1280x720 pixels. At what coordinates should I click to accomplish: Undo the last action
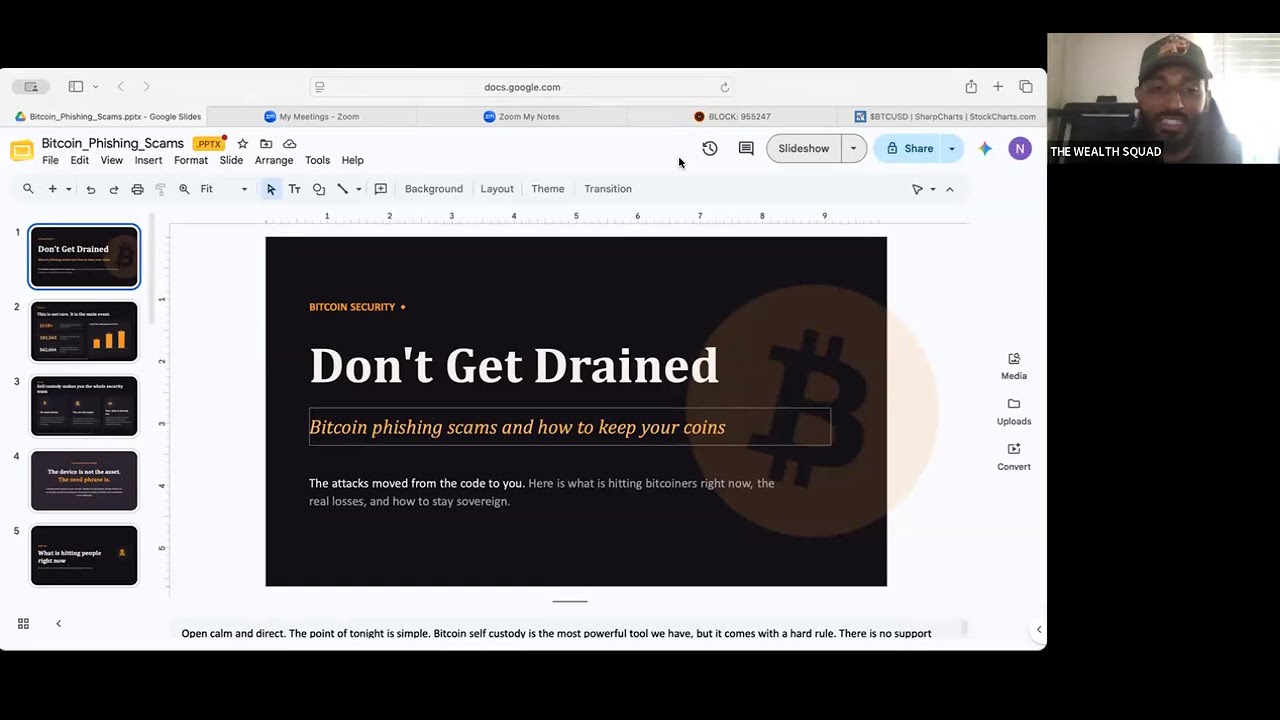coord(90,189)
